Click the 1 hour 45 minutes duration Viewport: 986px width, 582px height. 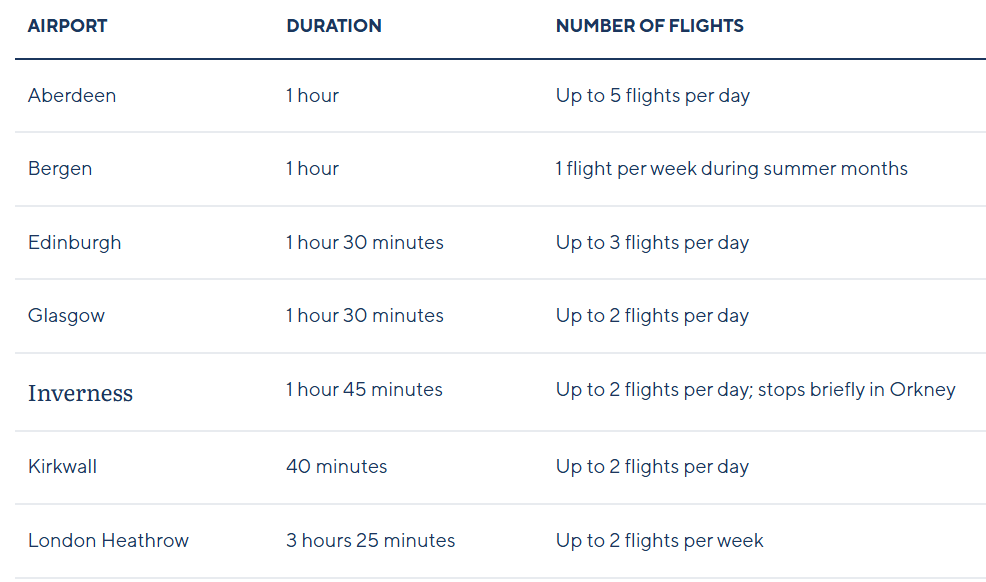[364, 390]
